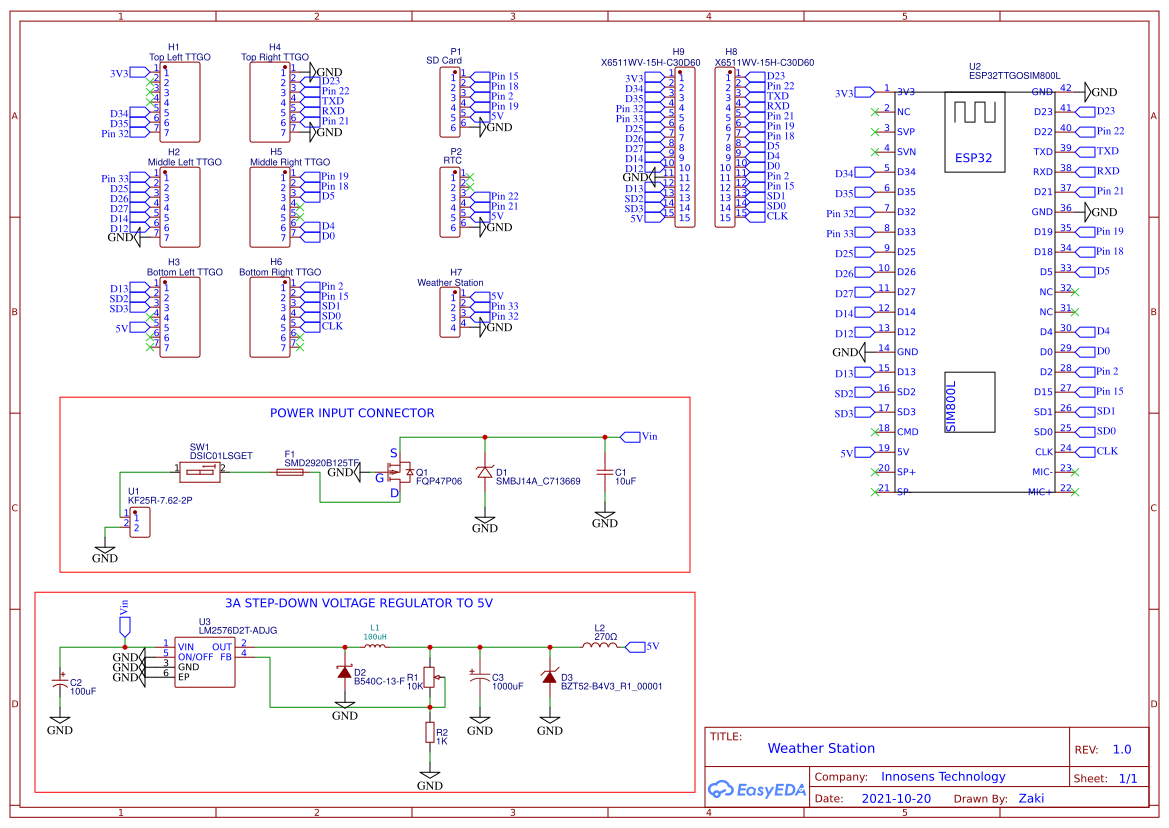Click diode D1 SMBJ14A symbol

click(485, 470)
